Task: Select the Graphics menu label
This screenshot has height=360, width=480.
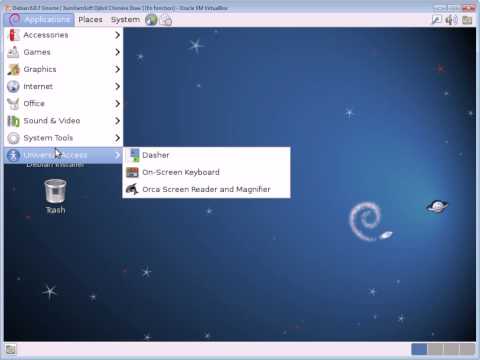Action: [40, 69]
